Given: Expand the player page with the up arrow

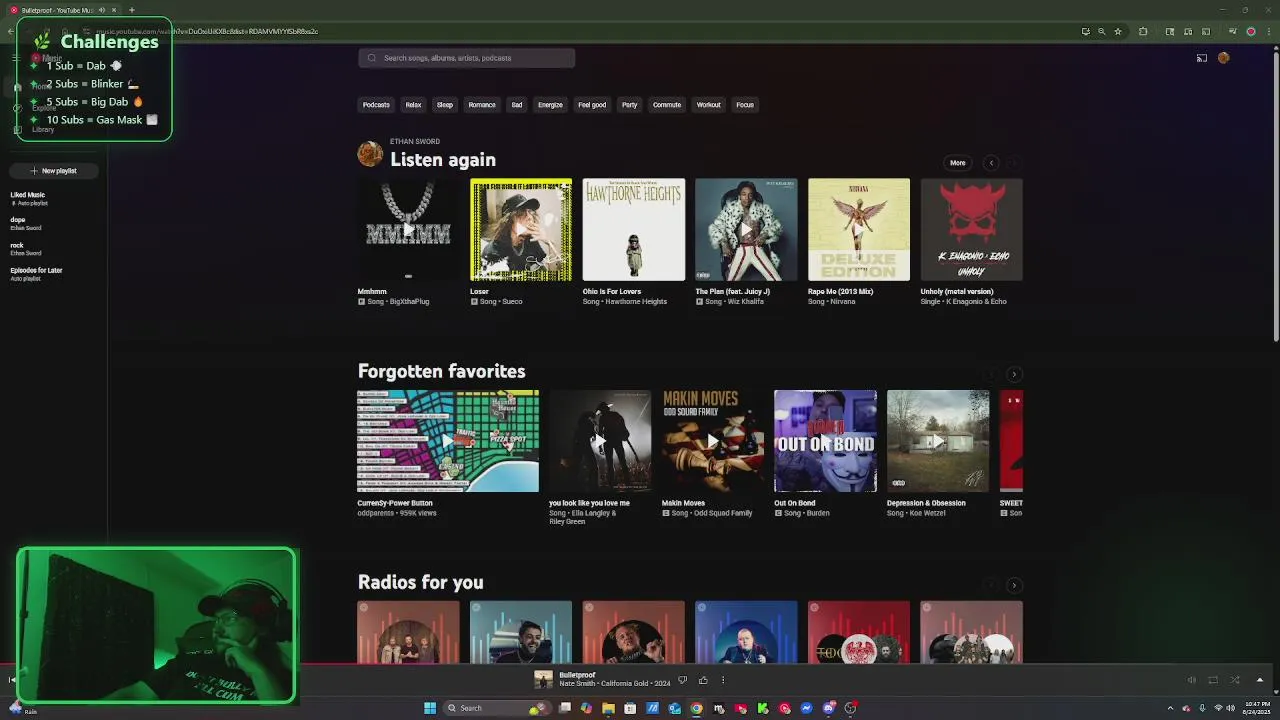Looking at the screenshot, I should coord(1260,680).
